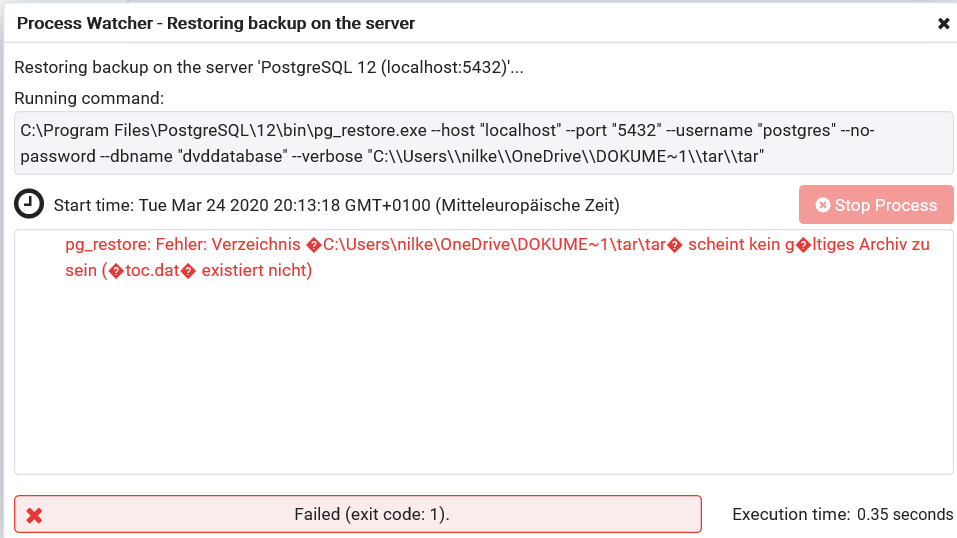Click the 'Restoring backup on the server' description line
The width and height of the screenshot is (957, 538).
point(267,68)
